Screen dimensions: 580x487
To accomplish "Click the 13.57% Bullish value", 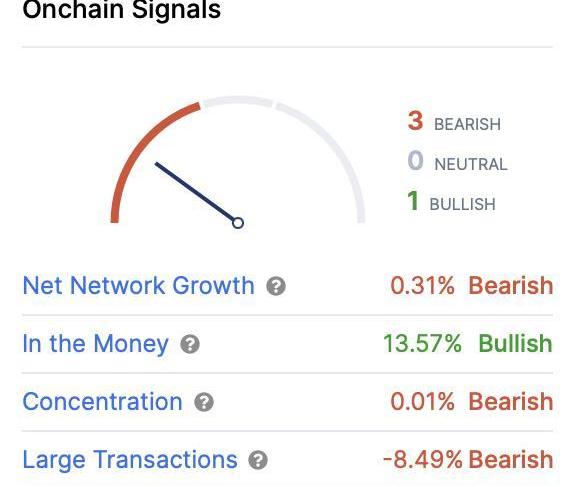I will point(468,344).
